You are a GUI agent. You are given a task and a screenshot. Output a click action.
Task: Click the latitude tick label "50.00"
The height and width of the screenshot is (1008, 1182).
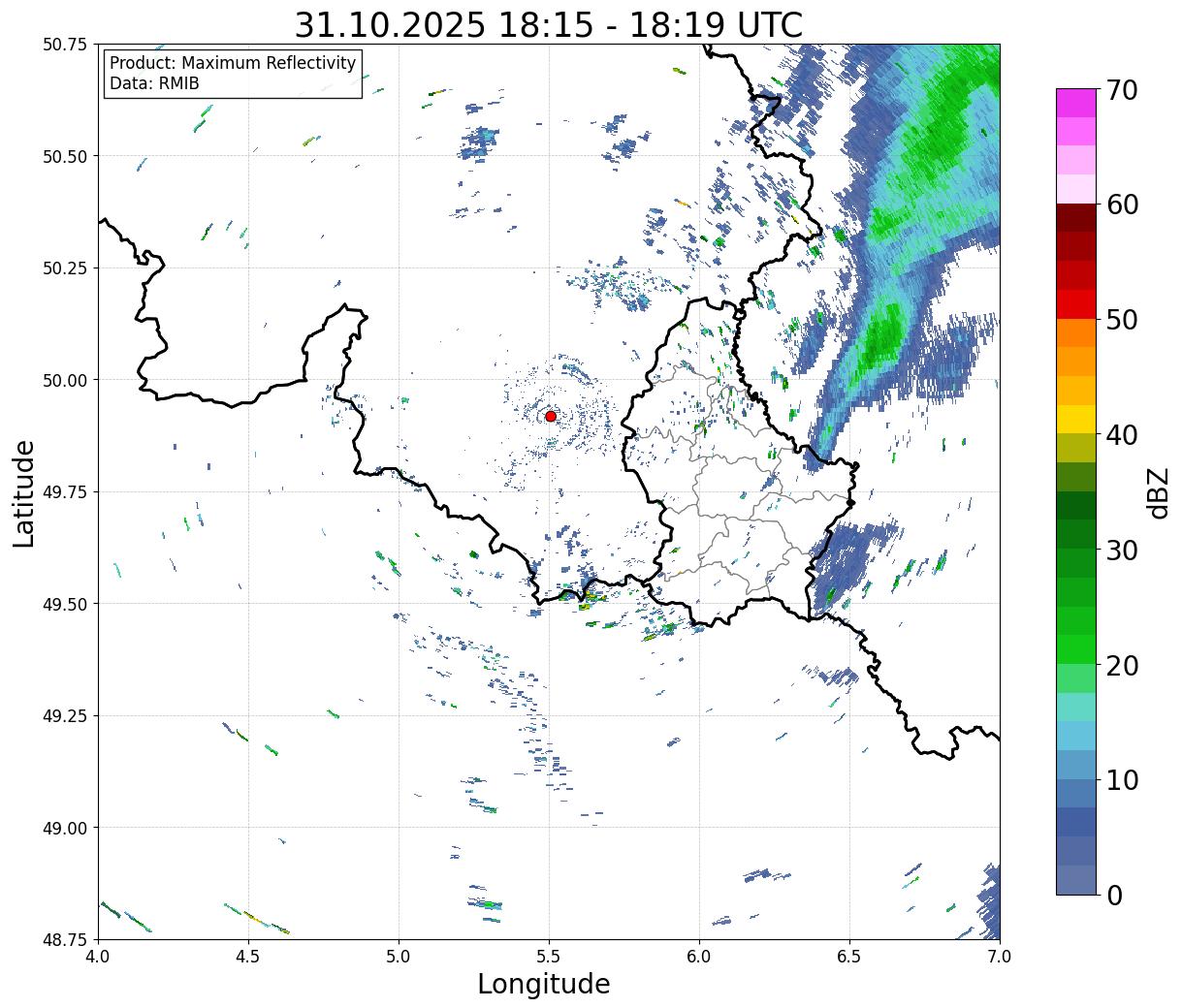pyautogui.click(x=65, y=380)
